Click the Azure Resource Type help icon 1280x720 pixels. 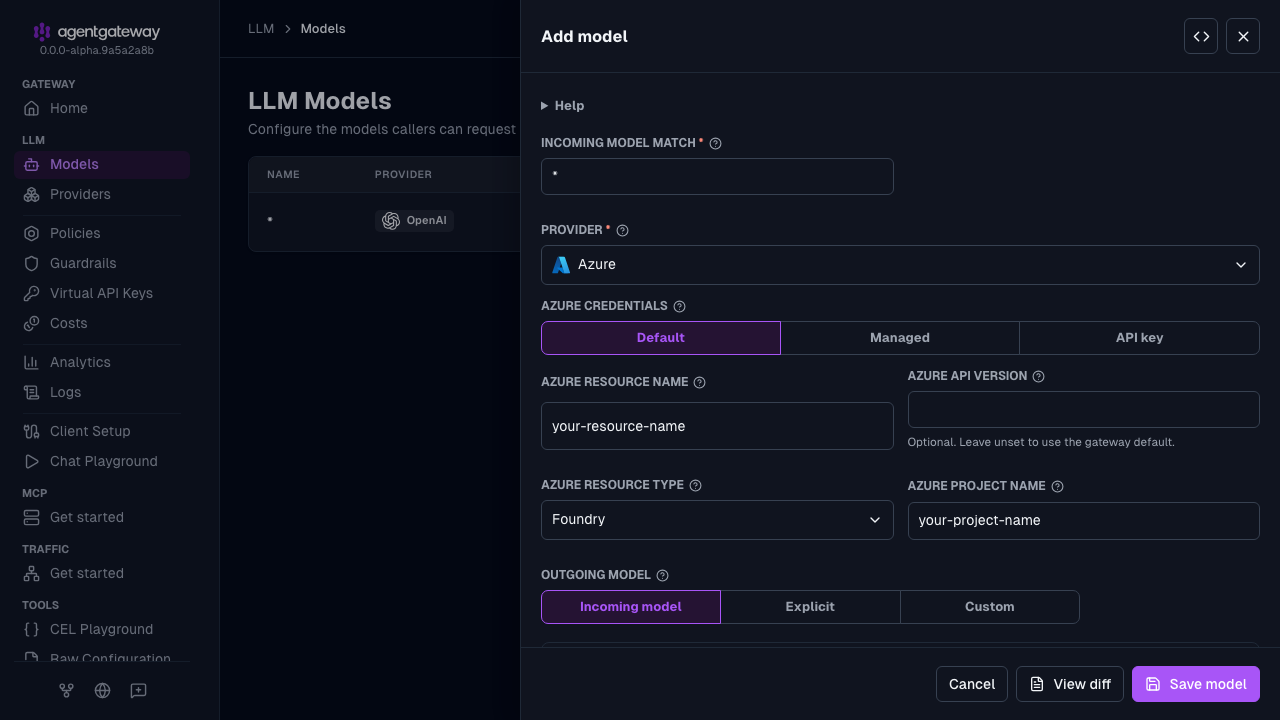point(695,485)
